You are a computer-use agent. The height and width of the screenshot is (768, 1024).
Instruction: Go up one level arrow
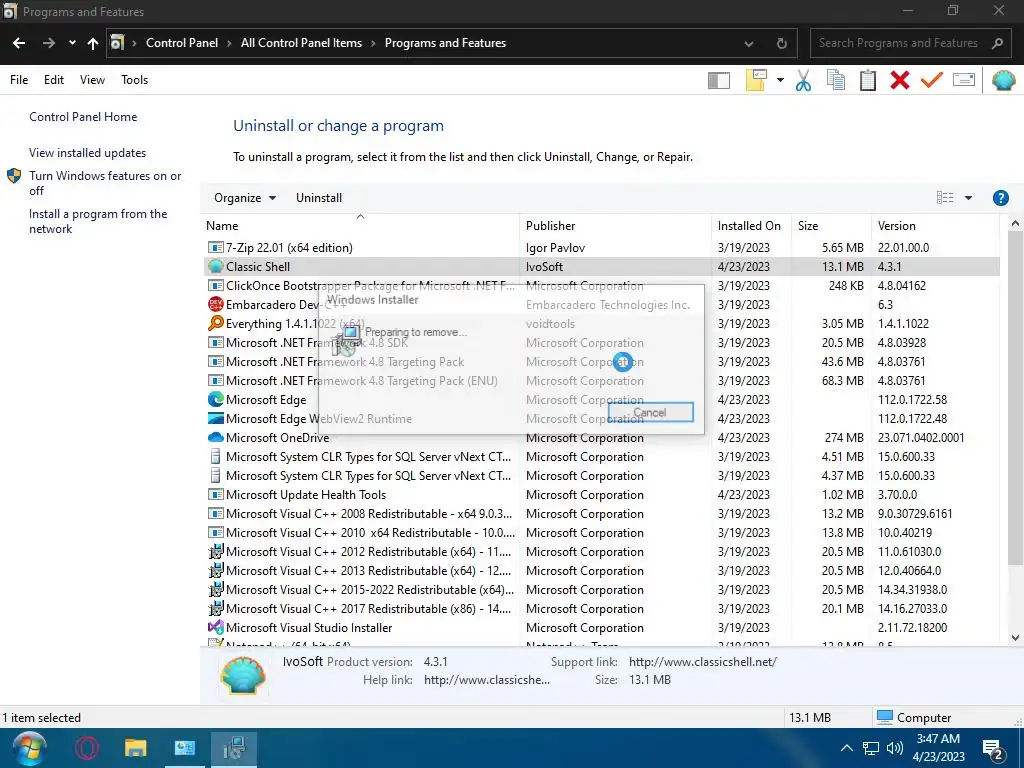(x=93, y=43)
